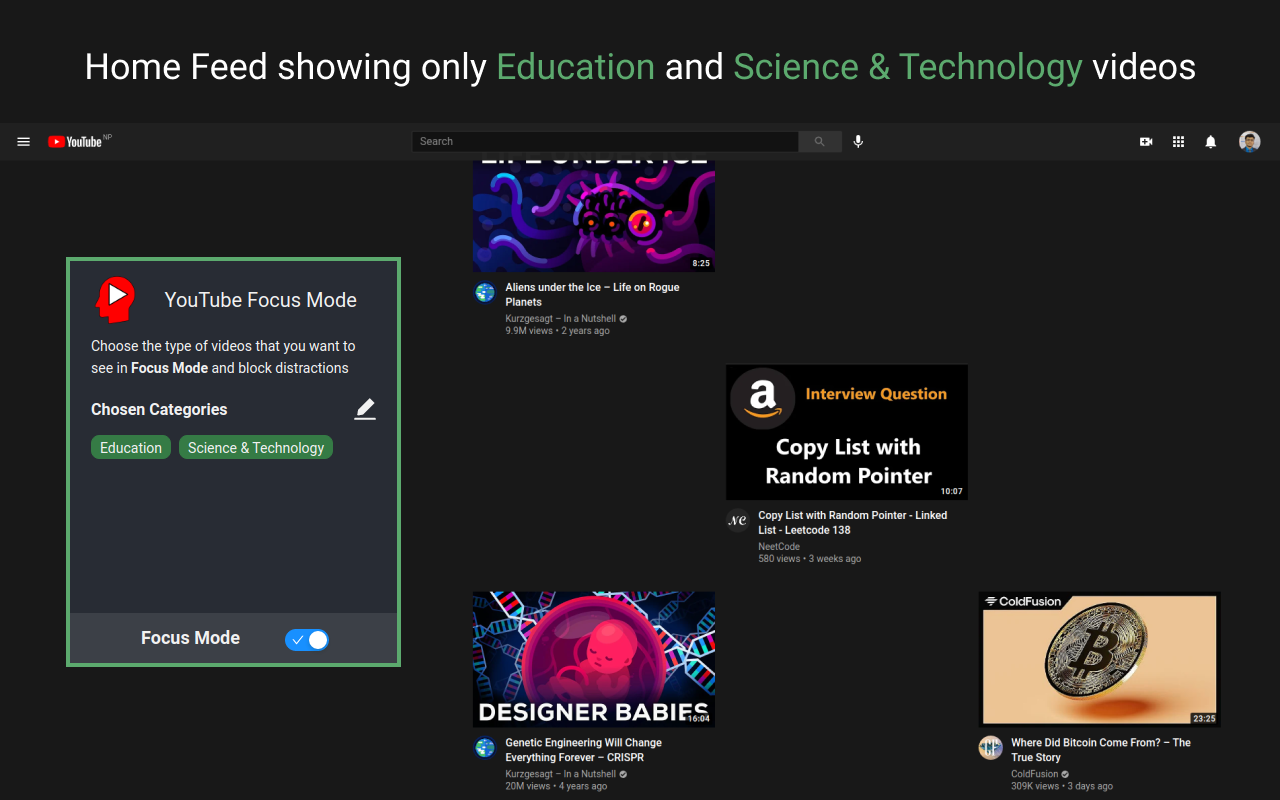
Task: Click the red Focus Mode toggle slider
Action: click(x=307, y=639)
